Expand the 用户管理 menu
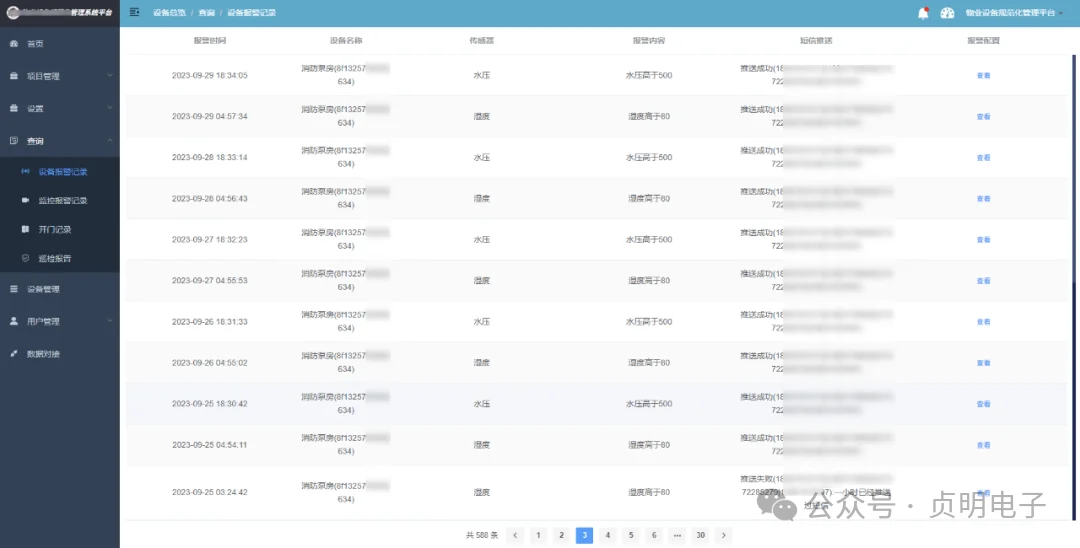 tap(60, 322)
